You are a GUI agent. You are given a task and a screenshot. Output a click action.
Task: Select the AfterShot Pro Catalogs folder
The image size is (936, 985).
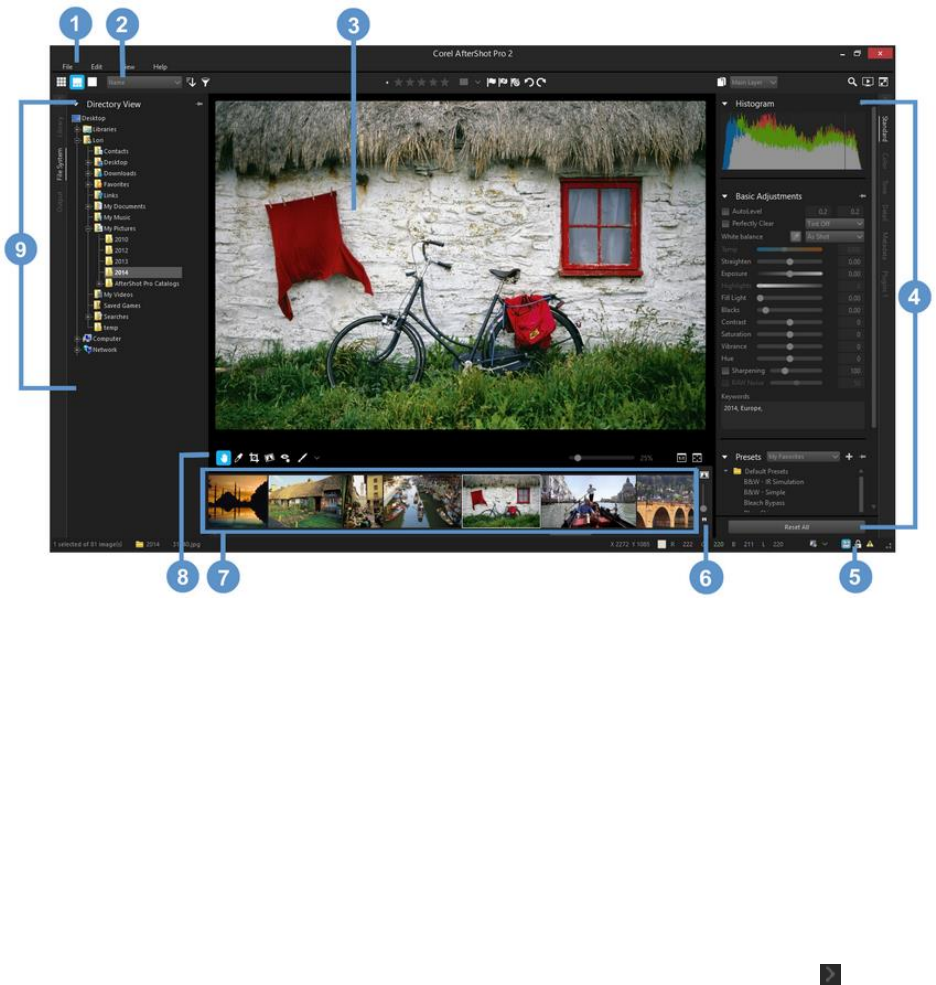coord(142,284)
